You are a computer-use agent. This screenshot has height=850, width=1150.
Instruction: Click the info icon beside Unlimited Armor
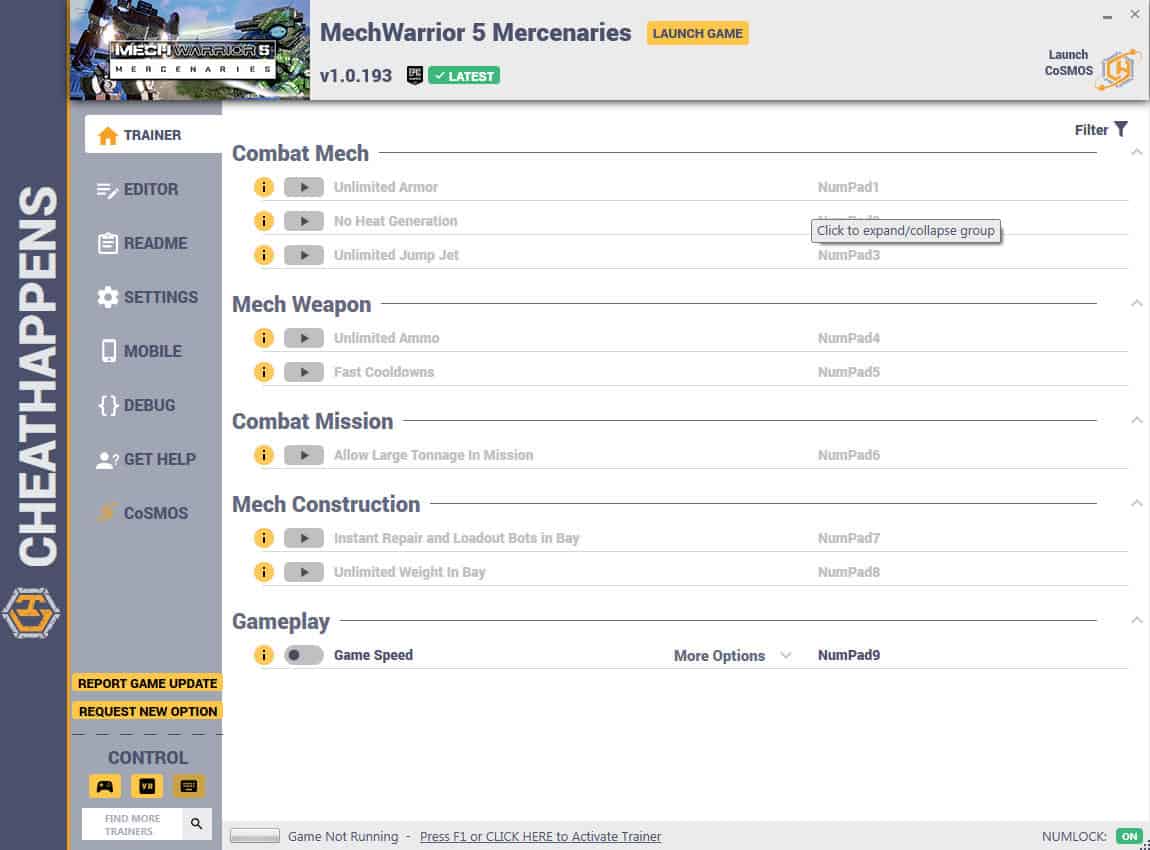pos(263,187)
